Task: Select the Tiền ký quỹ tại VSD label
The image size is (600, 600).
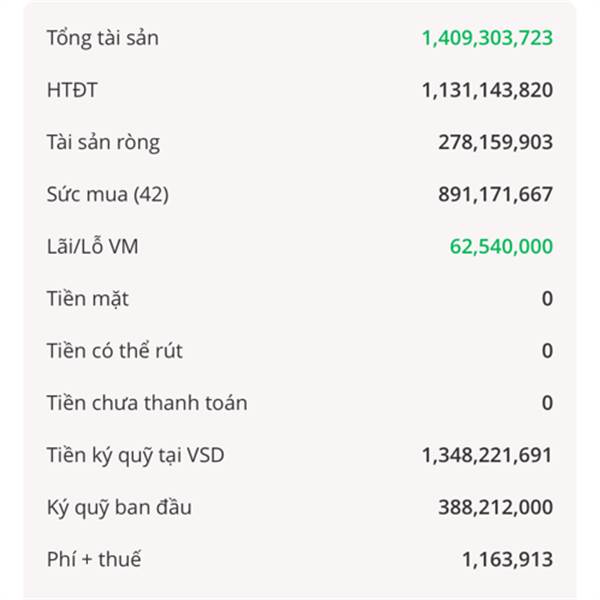Action: point(135,455)
